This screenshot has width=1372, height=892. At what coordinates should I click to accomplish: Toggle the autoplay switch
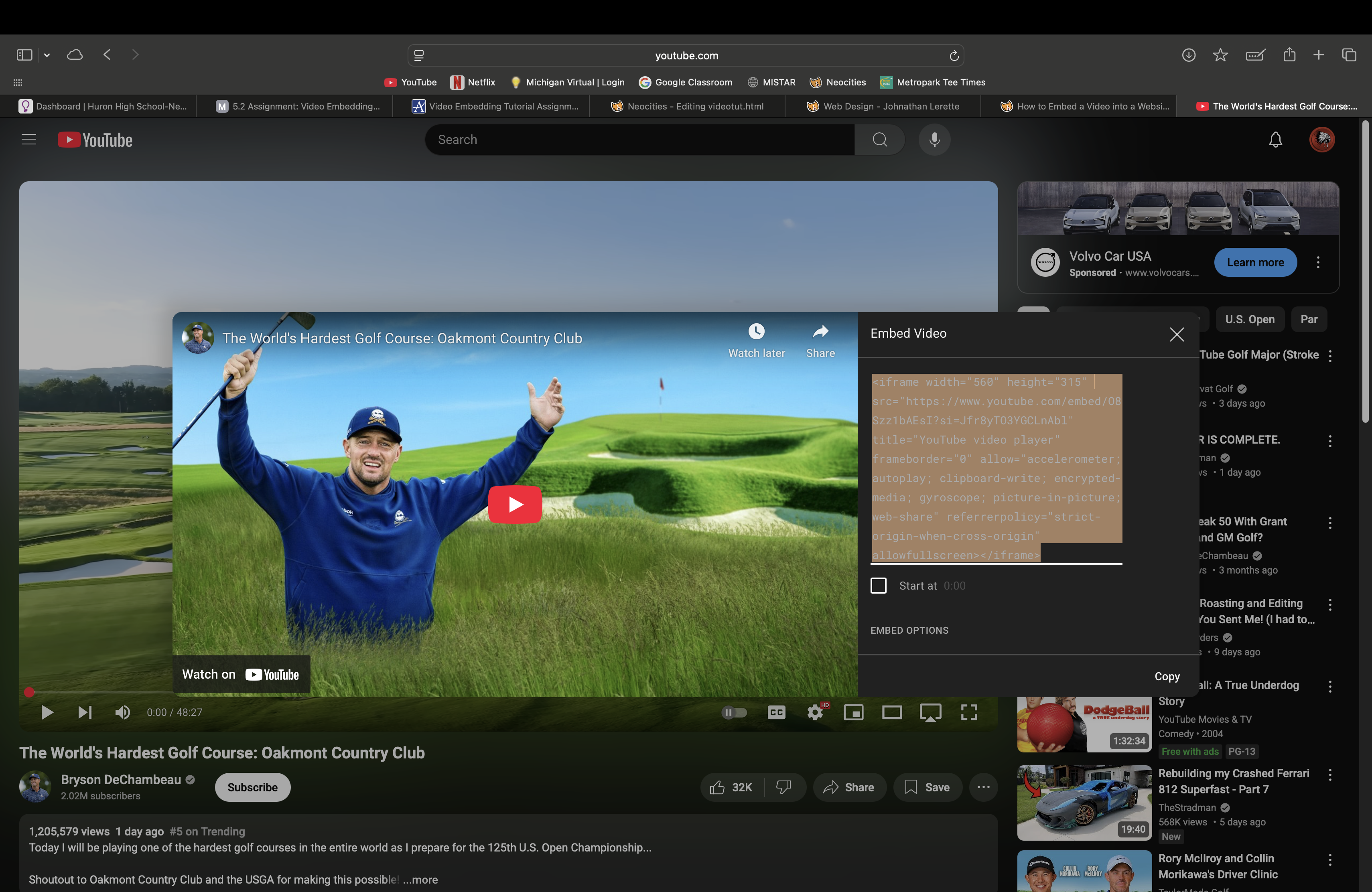734,712
